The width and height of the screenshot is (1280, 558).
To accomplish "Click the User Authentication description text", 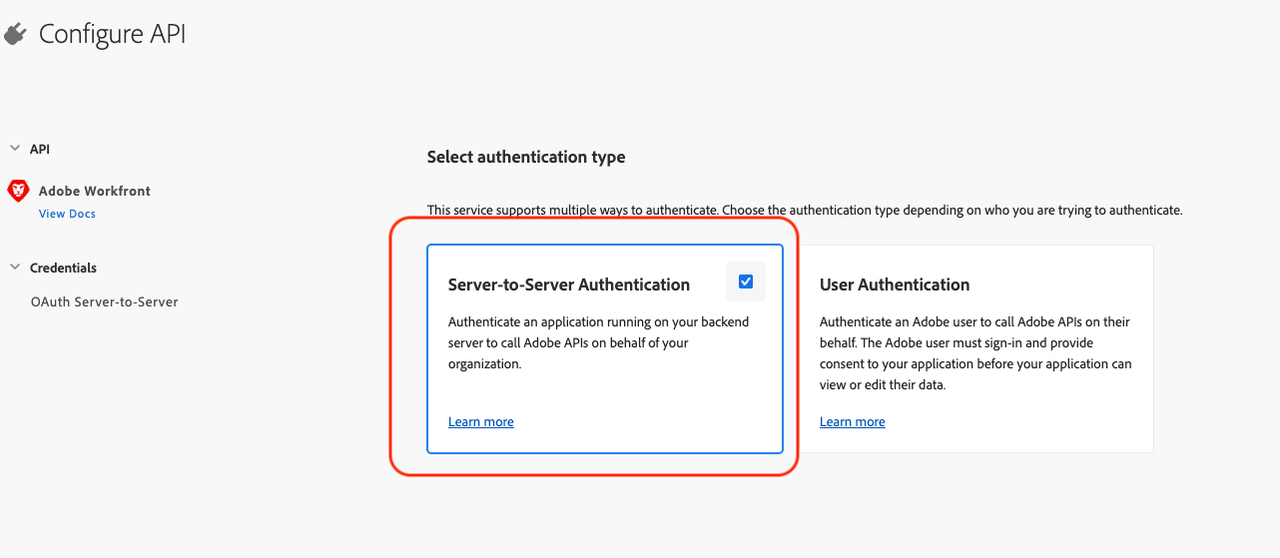I will coord(975,353).
